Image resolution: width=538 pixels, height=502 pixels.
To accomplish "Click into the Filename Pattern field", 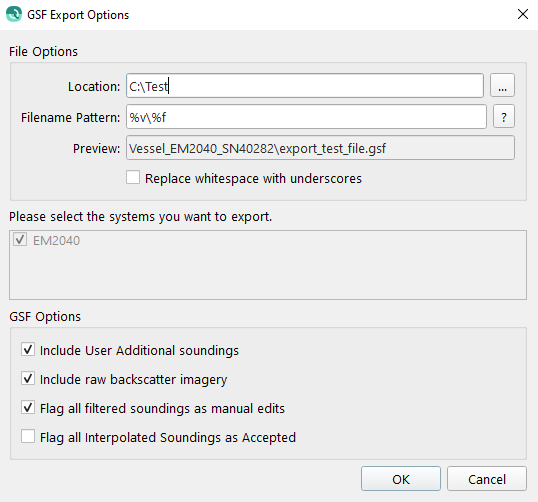I will point(306,117).
